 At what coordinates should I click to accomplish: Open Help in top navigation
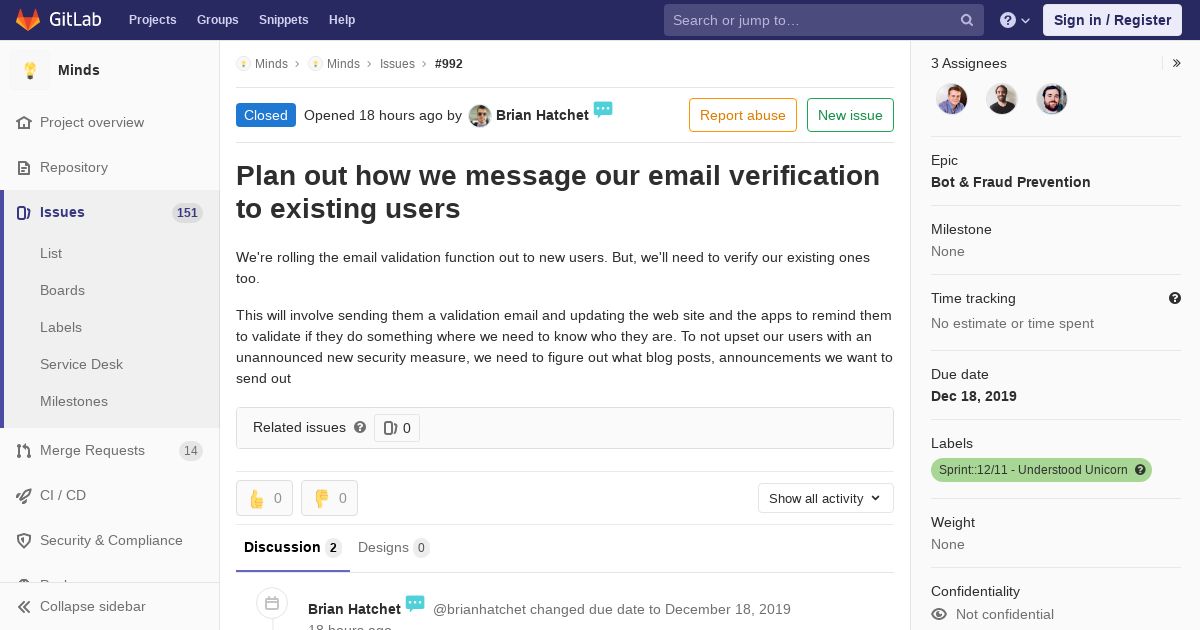click(x=342, y=20)
